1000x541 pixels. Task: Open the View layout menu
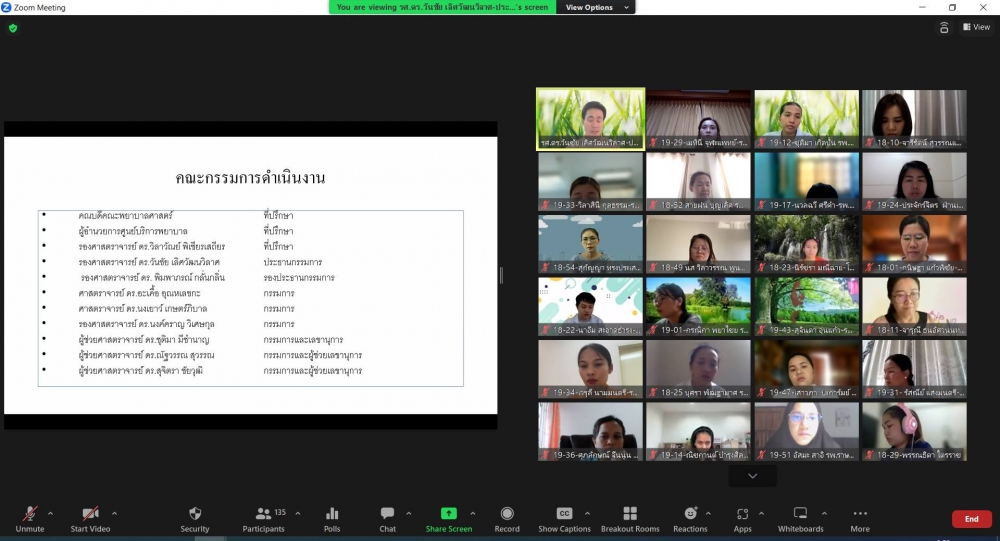(x=976, y=27)
